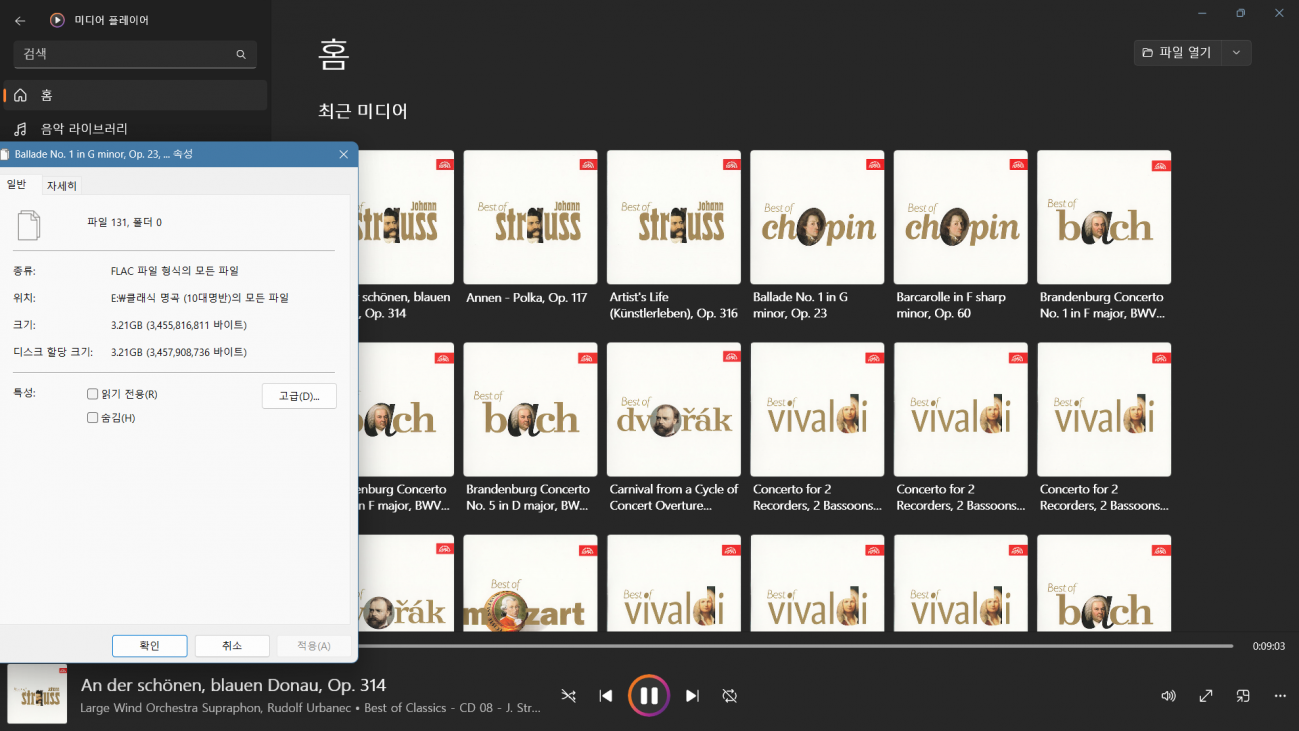Switch to full screen view
This screenshot has height=731, width=1299.
[x=1206, y=696]
